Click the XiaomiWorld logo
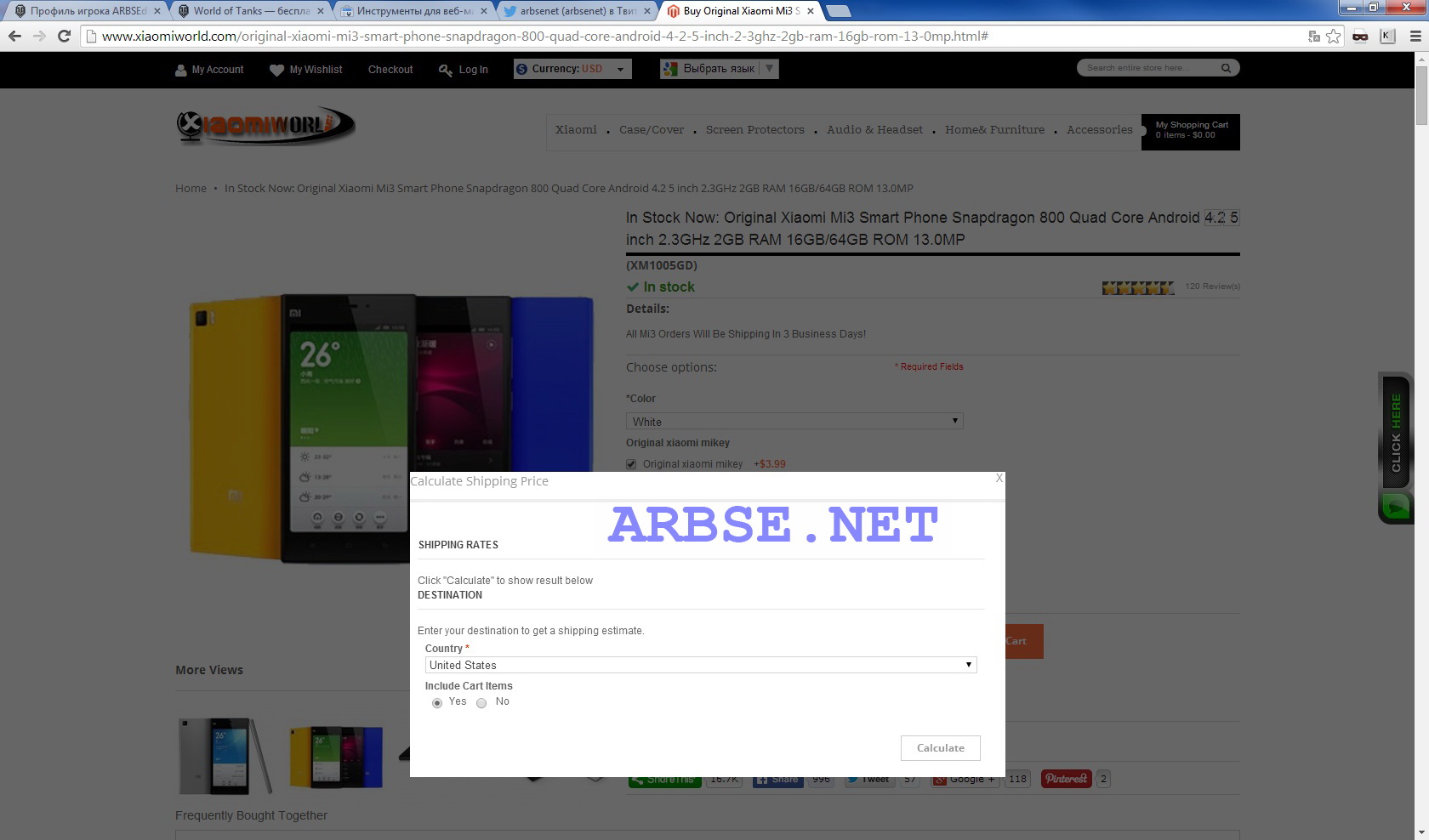Image resolution: width=1429 pixels, height=840 pixels. point(265,126)
